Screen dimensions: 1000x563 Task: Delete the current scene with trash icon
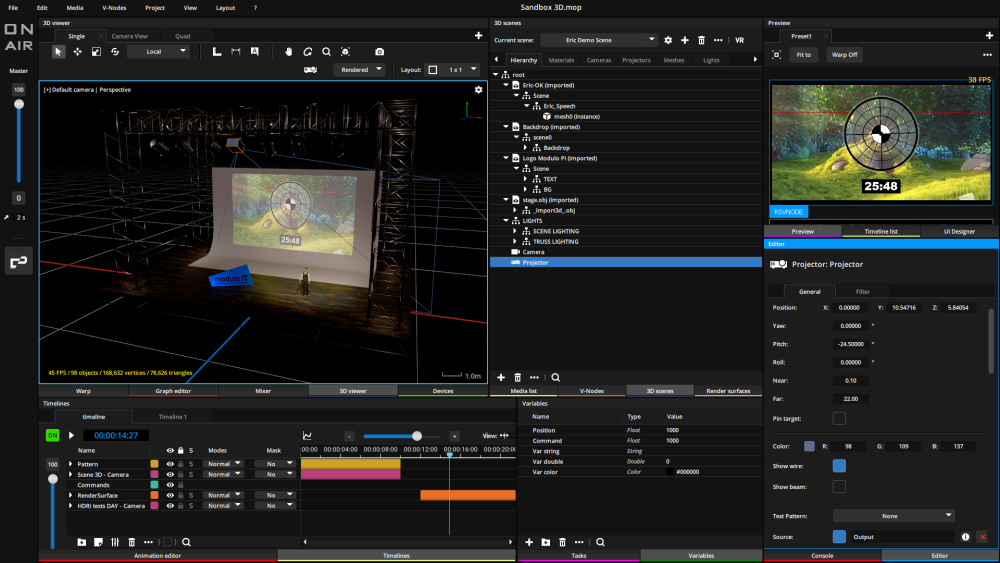click(701, 40)
